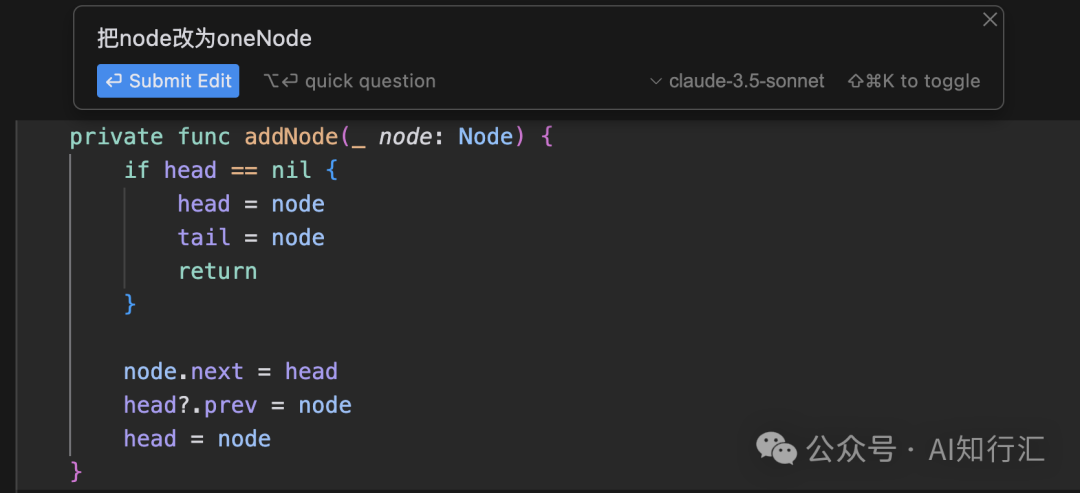Click the Submit Edit button
The image size is (1080, 493).
[168, 81]
